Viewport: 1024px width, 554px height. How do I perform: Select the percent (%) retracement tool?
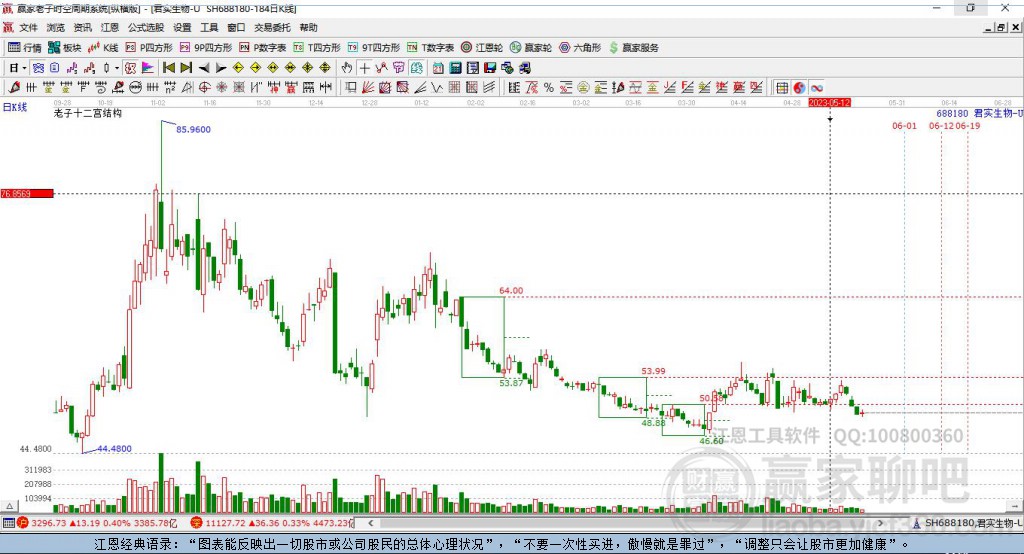(x=549, y=87)
